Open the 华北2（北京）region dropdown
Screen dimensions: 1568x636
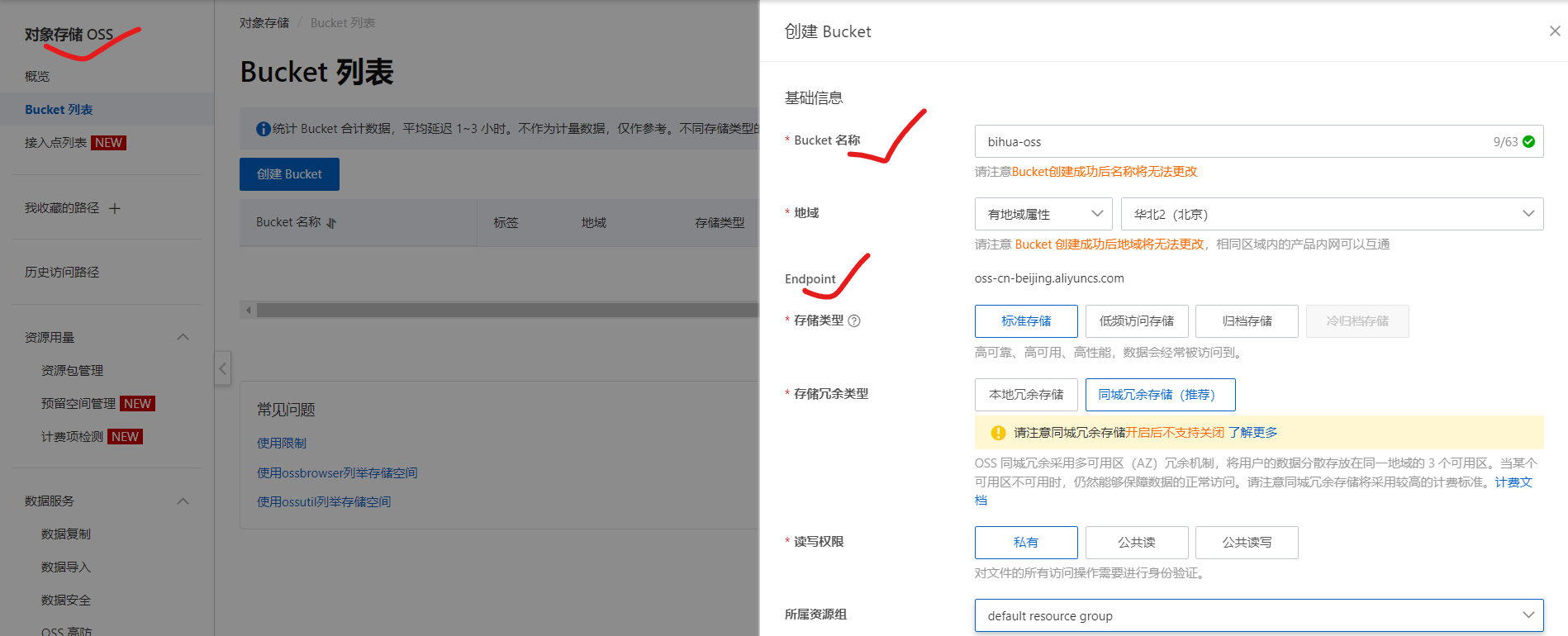pos(1332,214)
